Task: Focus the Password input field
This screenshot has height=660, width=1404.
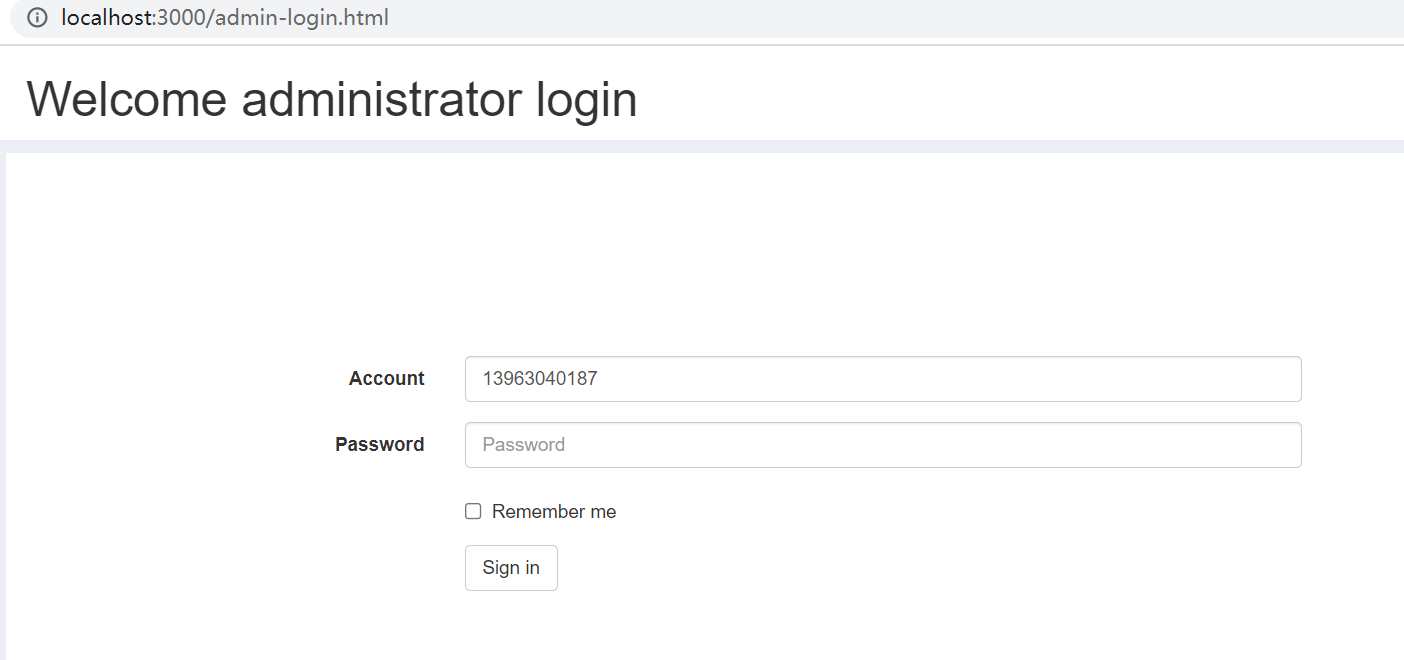Action: click(x=883, y=445)
